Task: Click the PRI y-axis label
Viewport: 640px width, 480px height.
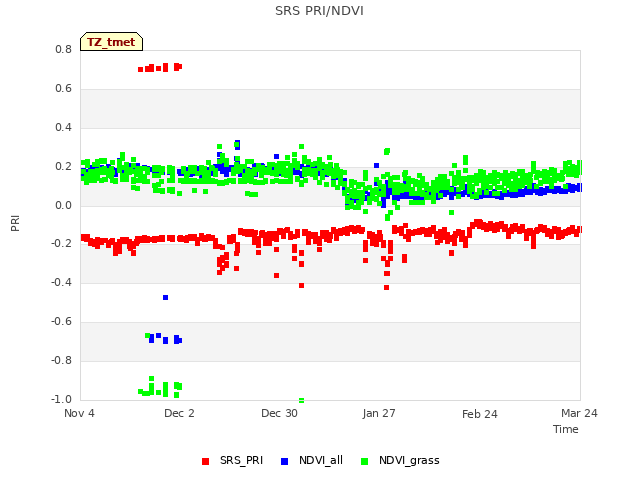Action: pos(15,223)
